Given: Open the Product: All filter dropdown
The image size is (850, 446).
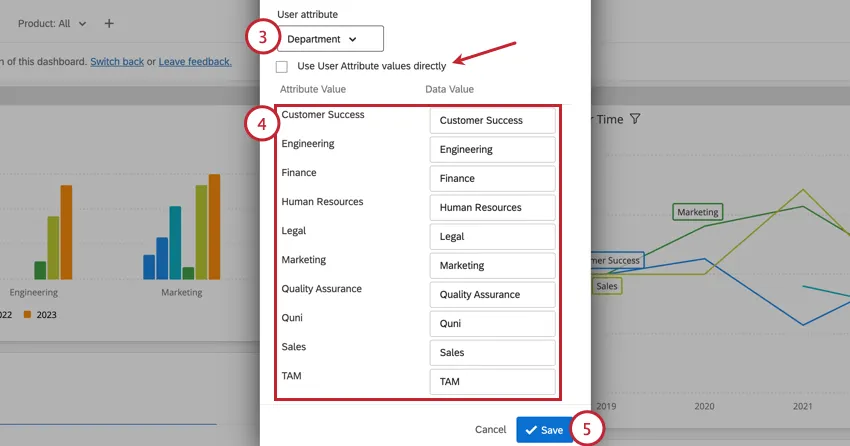Looking at the screenshot, I should pyautogui.click(x=52, y=23).
